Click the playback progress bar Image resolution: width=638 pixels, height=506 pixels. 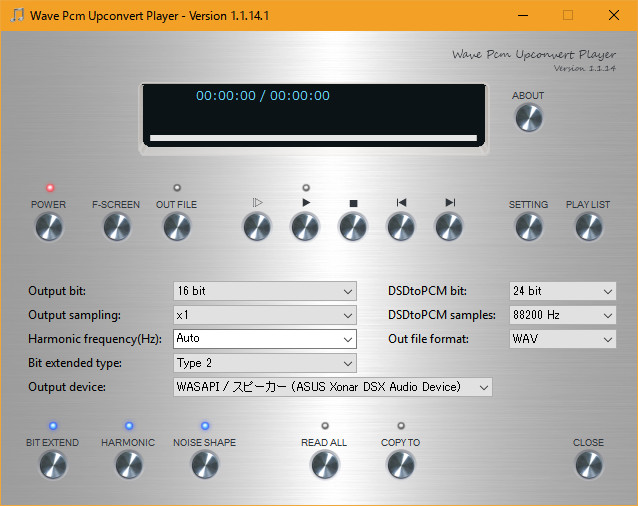(313, 138)
